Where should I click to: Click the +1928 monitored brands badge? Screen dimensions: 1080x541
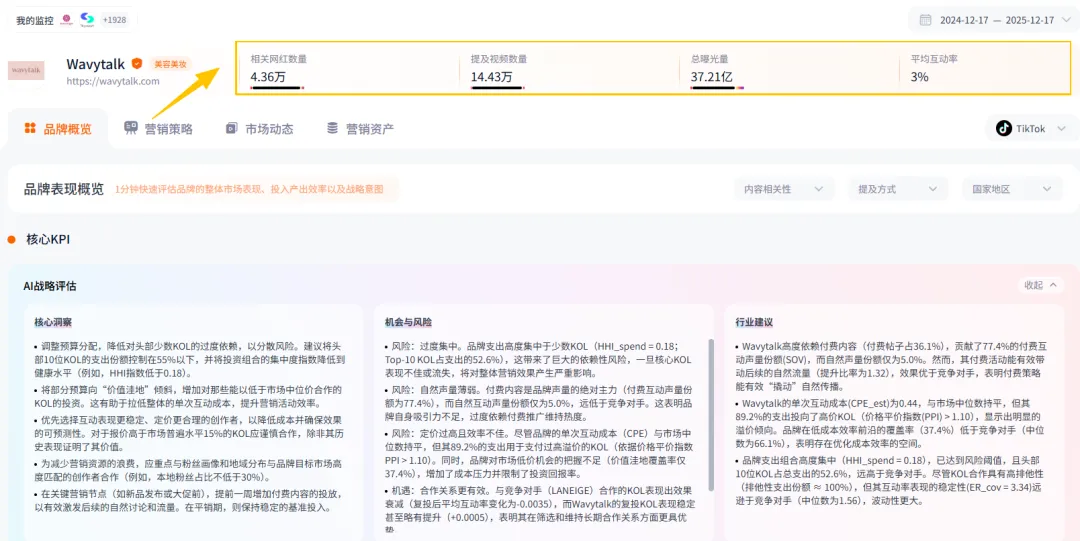(115, 20)
